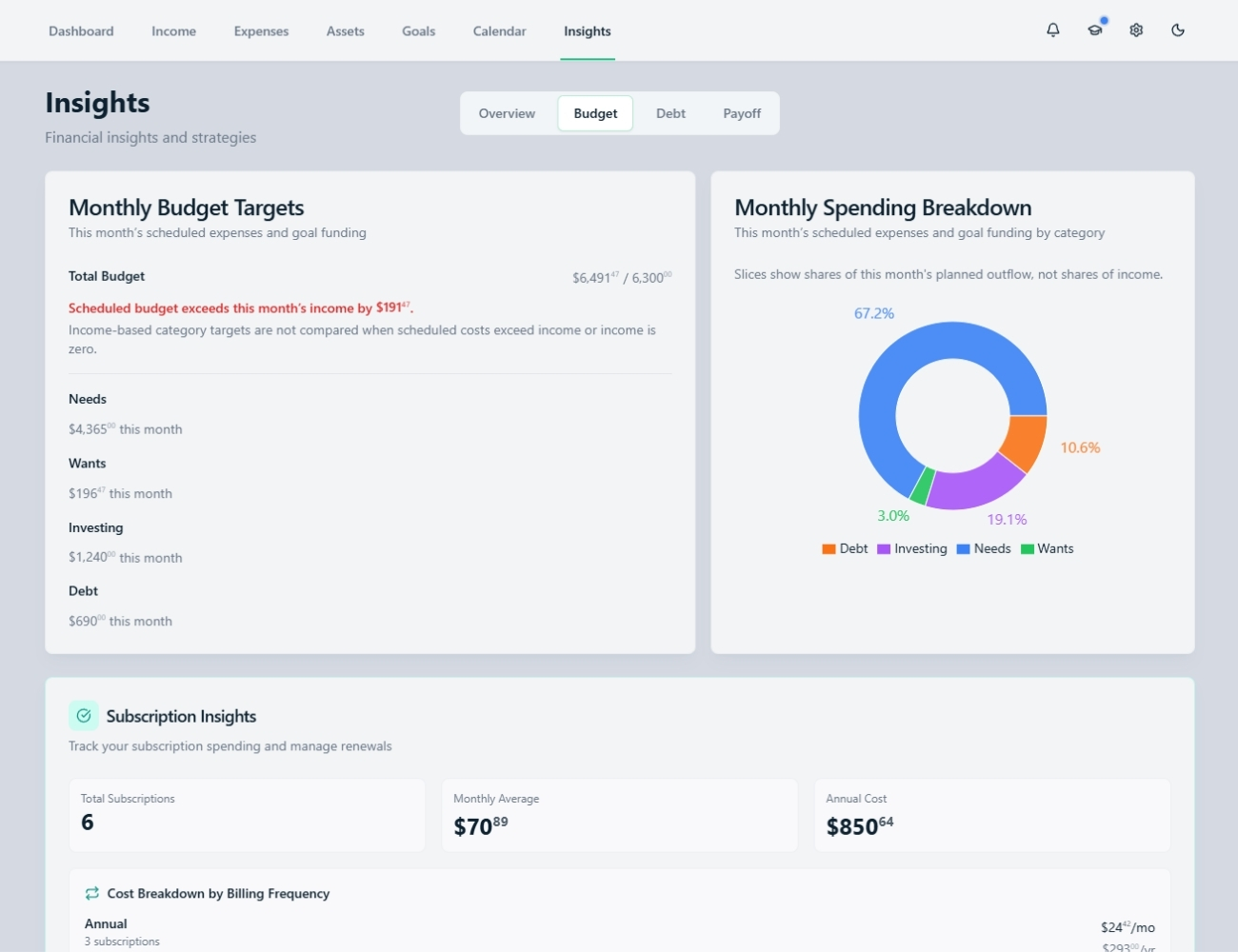This screenshot has width=1238, height=952.
Task: Open the Expenses nav item
Action: (261, 31)
